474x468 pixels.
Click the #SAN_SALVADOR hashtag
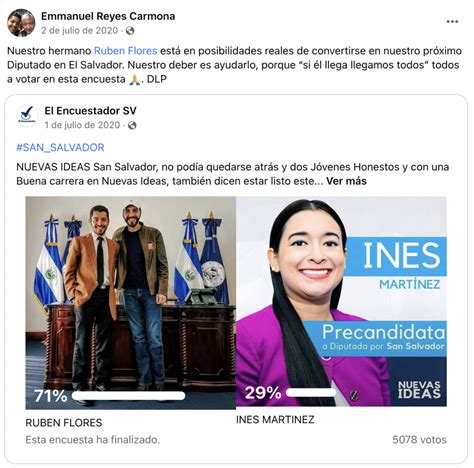point(60,147)
